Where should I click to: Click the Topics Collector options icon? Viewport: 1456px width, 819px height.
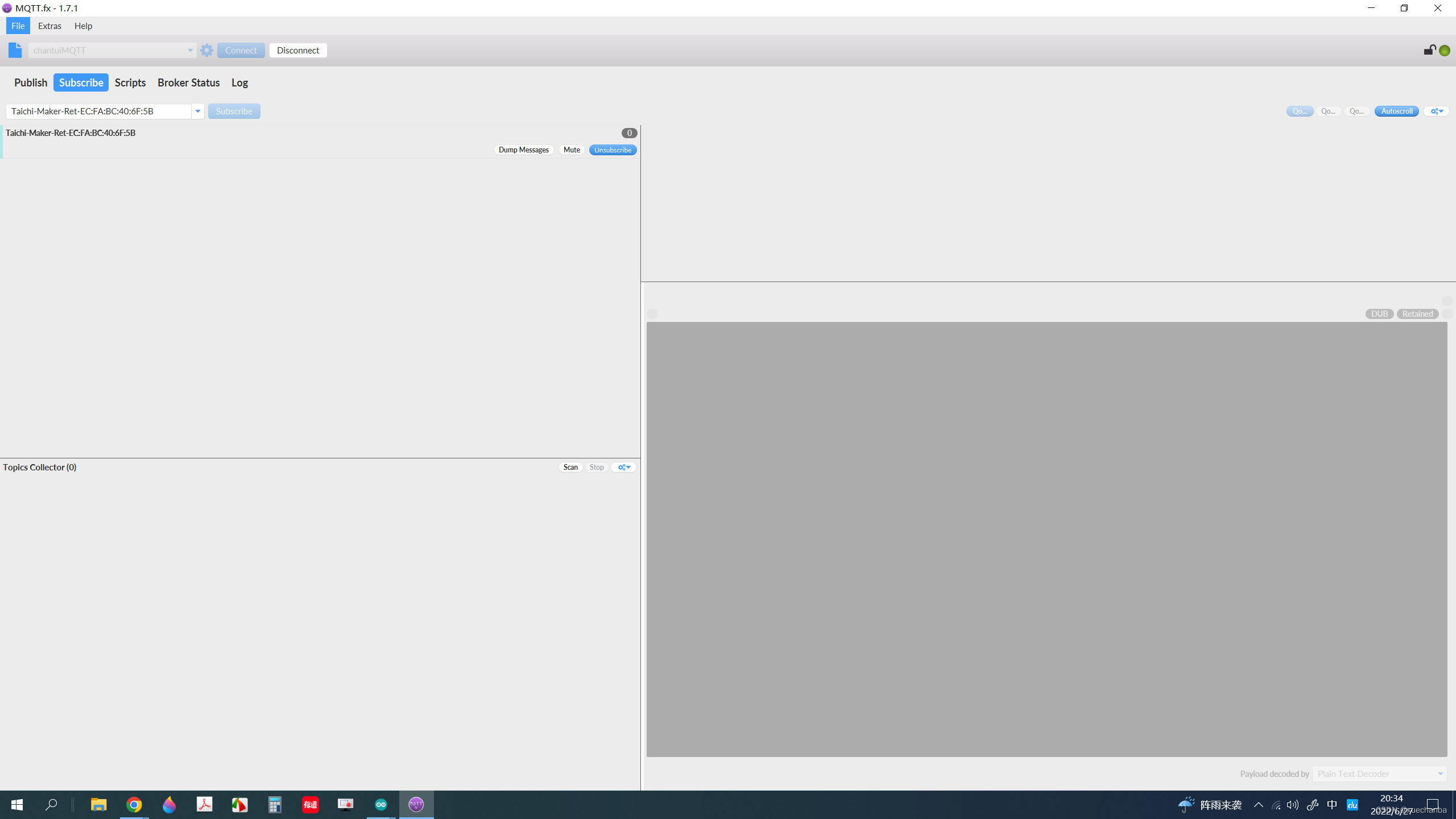click(623, 467)
